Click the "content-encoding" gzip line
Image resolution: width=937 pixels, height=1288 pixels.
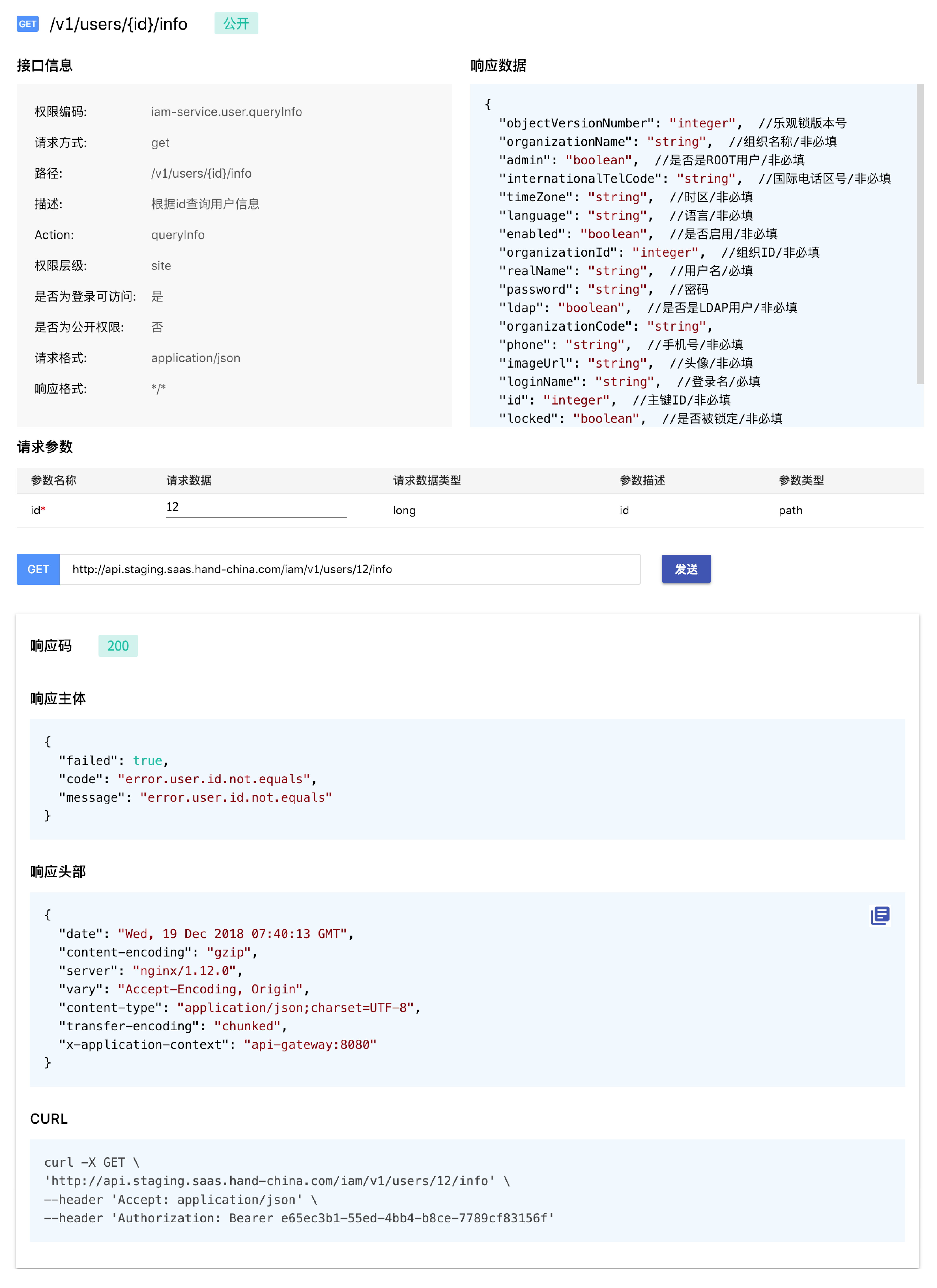pyautogui.click(x=158, y=952)
